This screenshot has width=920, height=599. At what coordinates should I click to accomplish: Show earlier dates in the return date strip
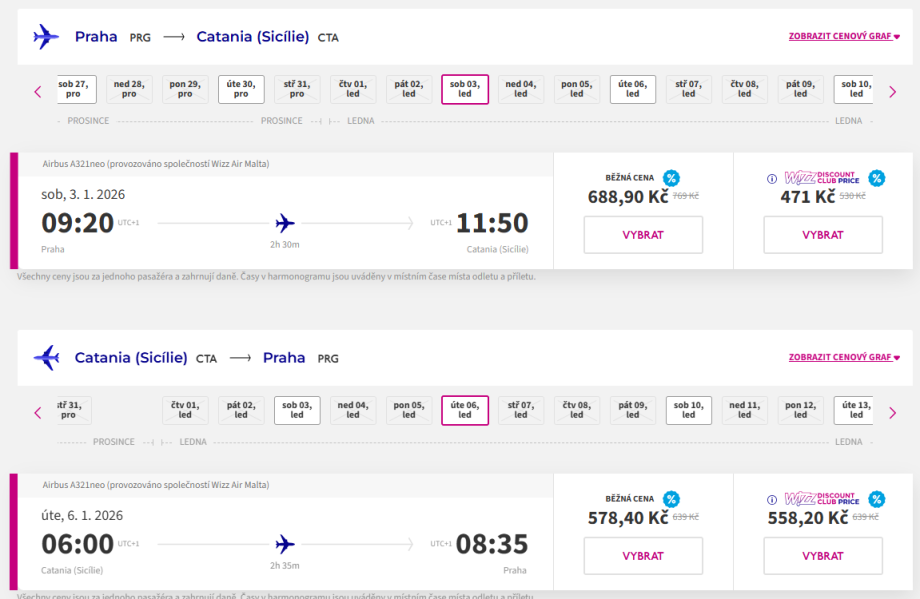(38, 411)
